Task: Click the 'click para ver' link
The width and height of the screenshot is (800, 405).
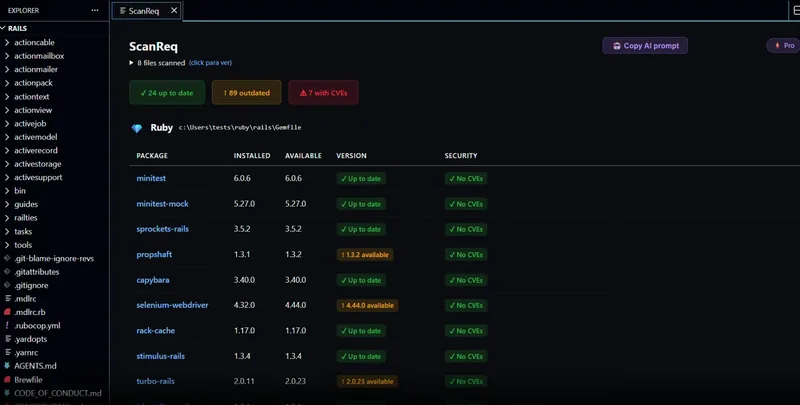Action: [210, 63]
